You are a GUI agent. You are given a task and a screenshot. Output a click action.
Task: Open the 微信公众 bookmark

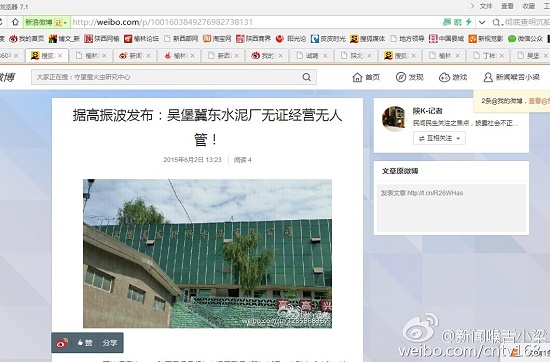pyautogui.click(x=525, y=39)
